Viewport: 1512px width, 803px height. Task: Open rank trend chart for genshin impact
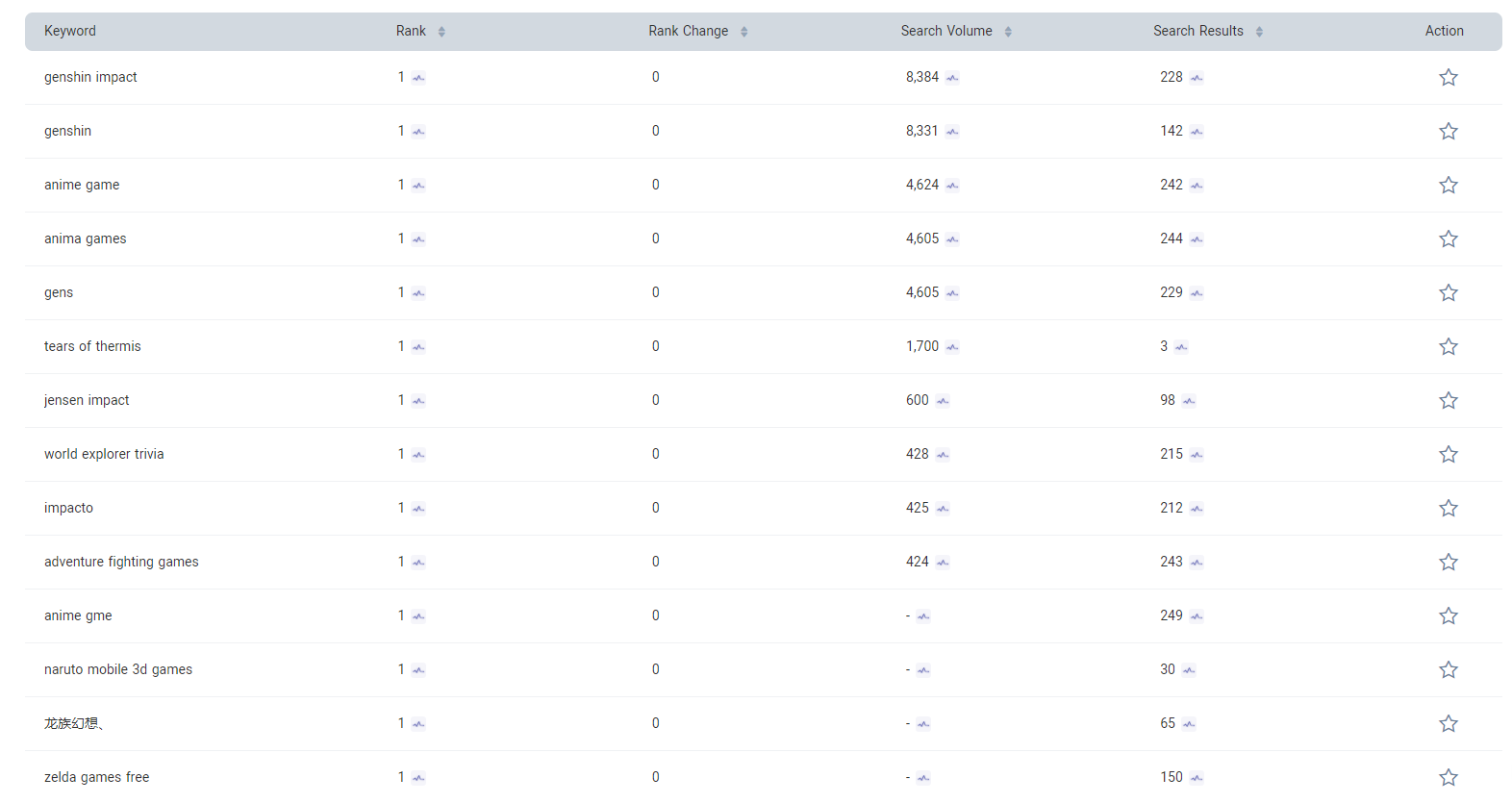pyautogui.click(x=418, y=78)
